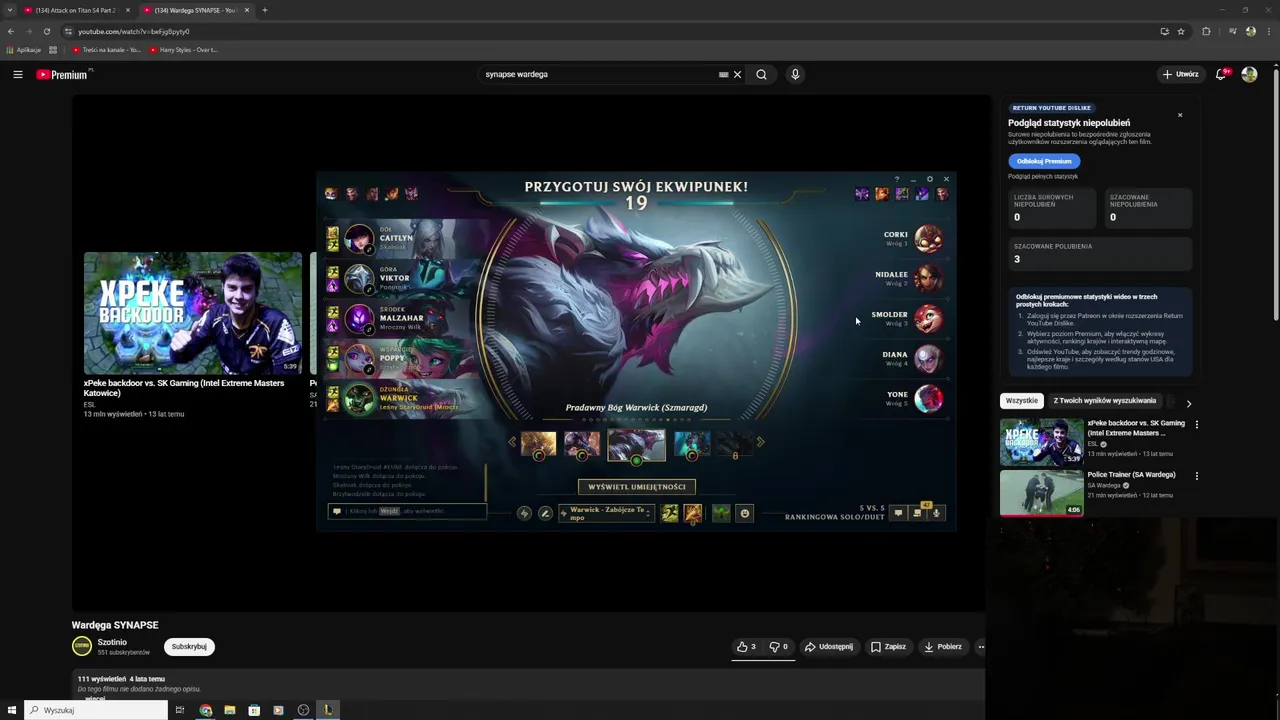Download the video with Pobierz
Image resolution: width=1280 pixels, height=720 pixels.
[x=943, y=647]
